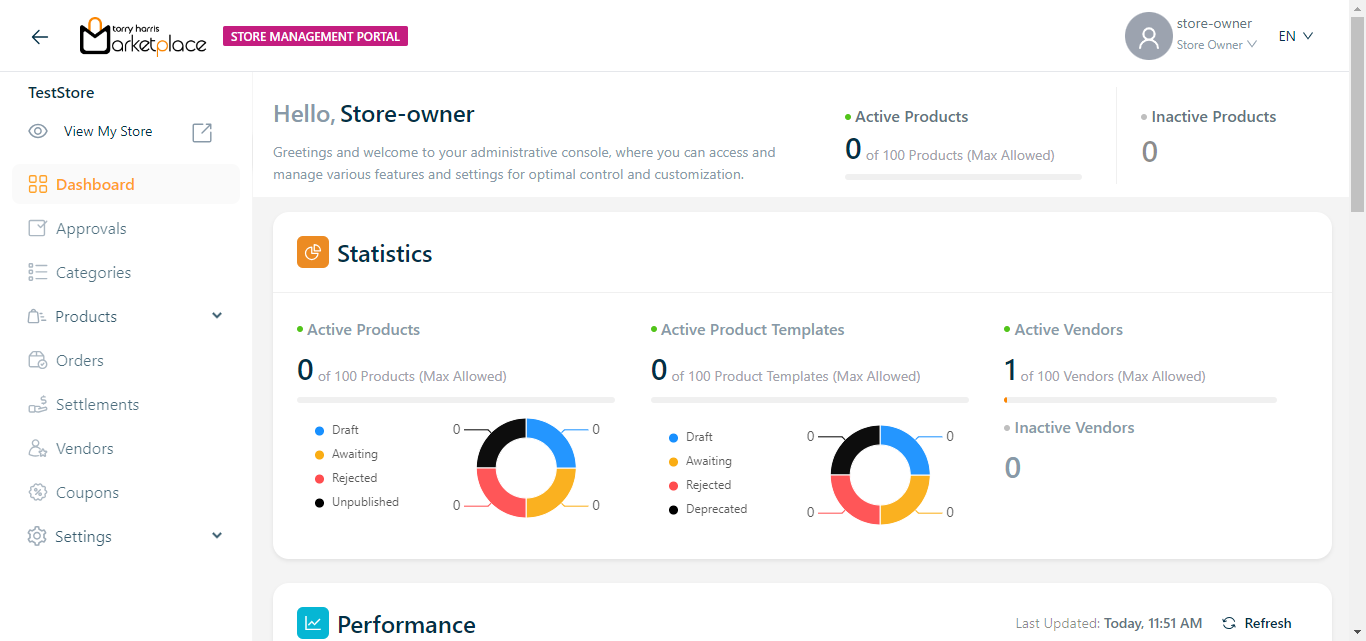Open the Approvals menu item

click(91, 229)
